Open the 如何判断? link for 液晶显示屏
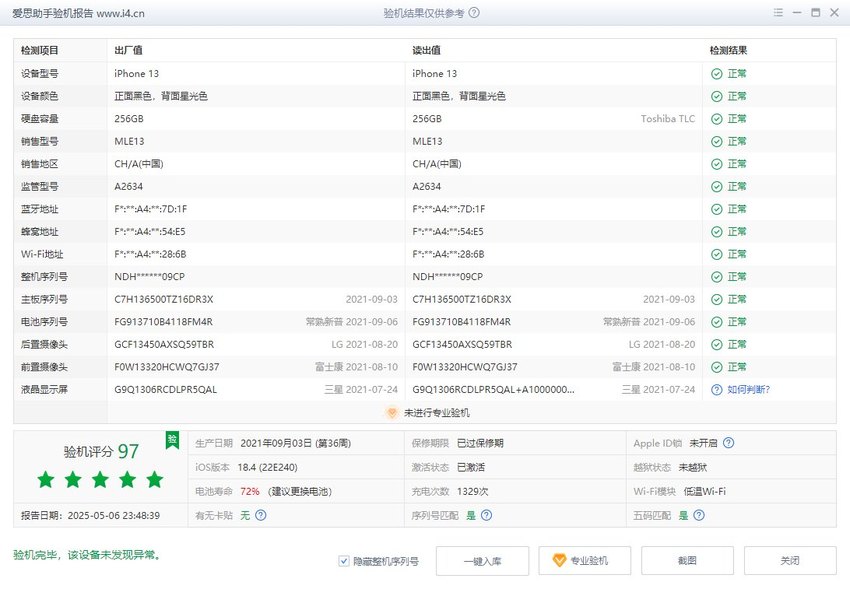Image resolution: width=850 pixels, height=589 pixels. point(748,389)
